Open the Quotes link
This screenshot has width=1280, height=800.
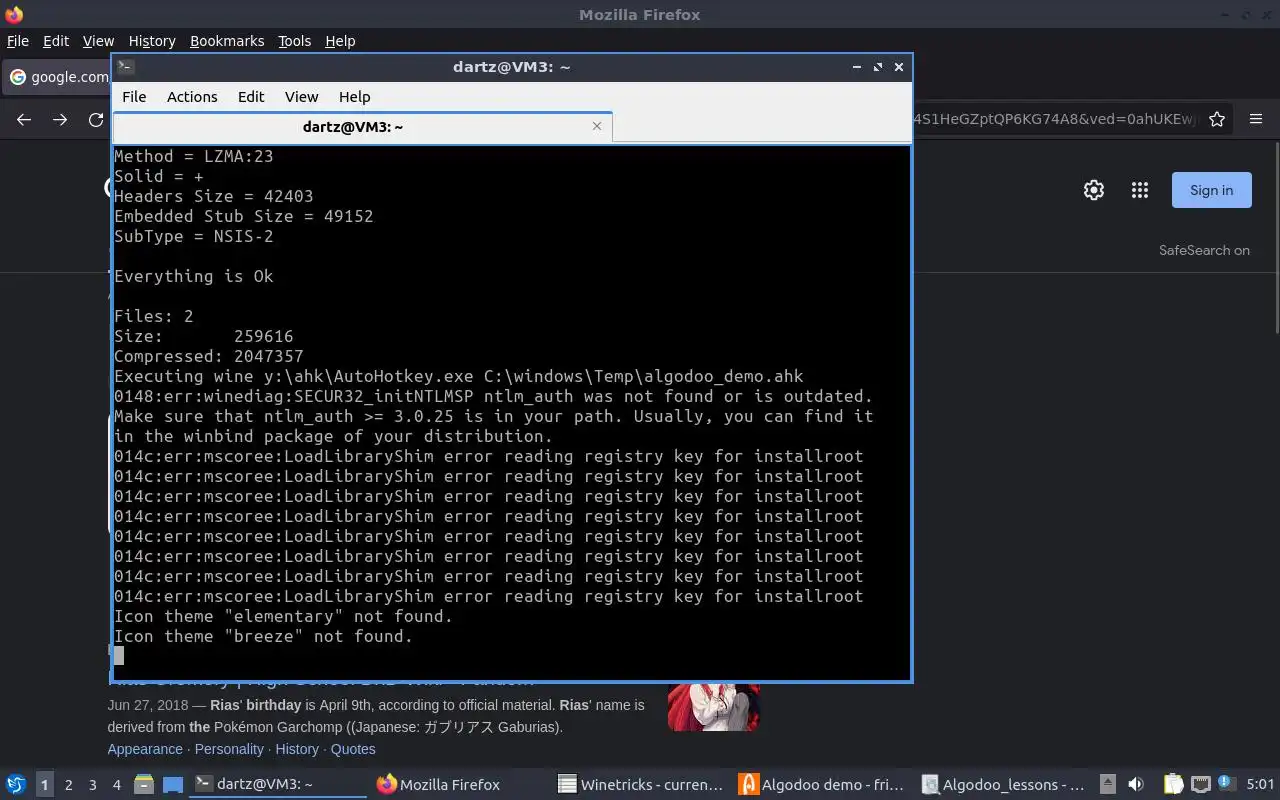click(x=353, y=749)
